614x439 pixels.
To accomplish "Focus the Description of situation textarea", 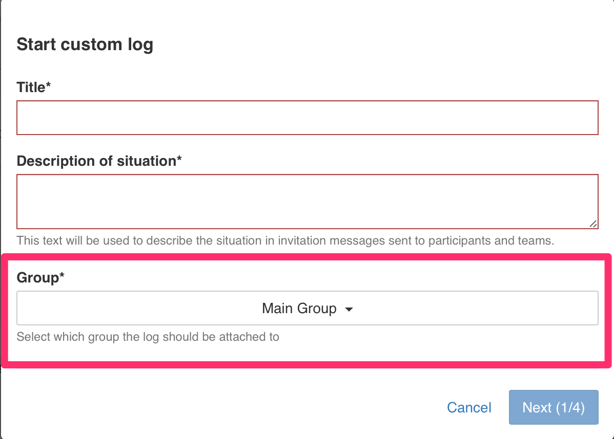I will coord(307,201).
